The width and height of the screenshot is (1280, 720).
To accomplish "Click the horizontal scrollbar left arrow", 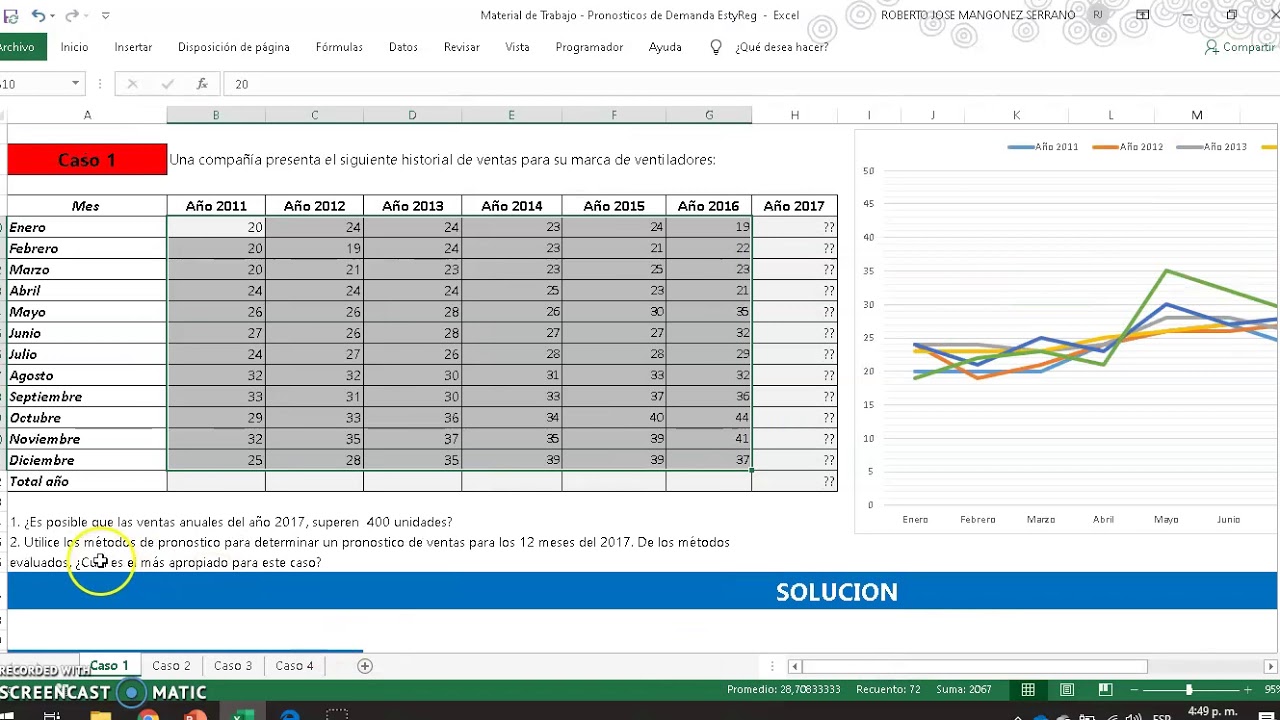I will pyautogui.click(x=795, y=666).
